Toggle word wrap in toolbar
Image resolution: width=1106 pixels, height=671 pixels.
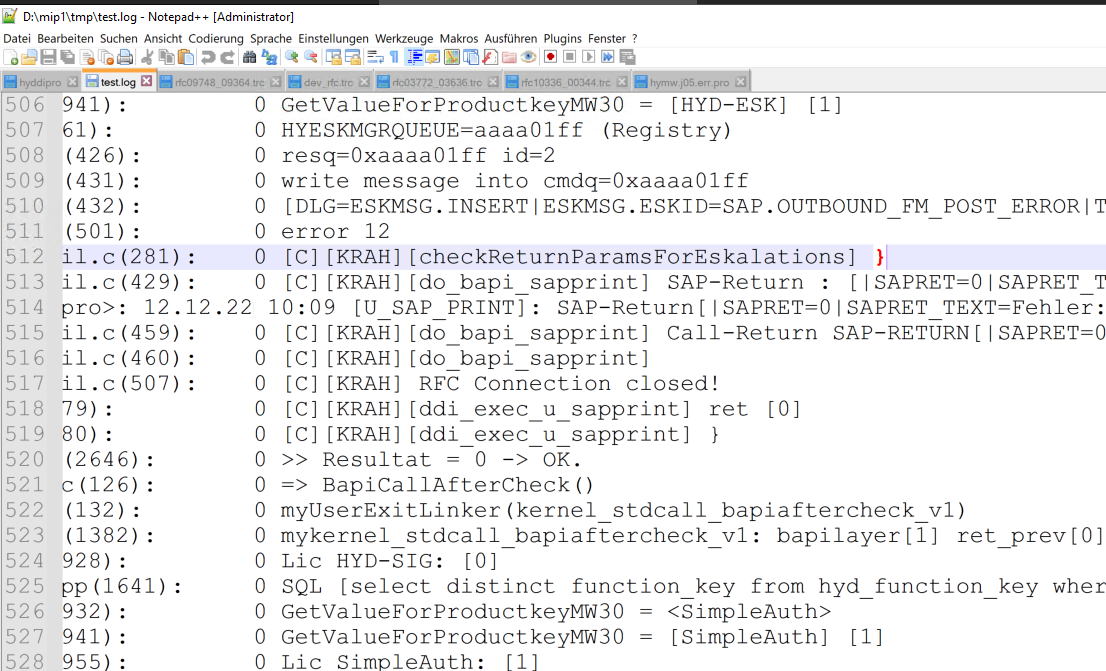375,57
